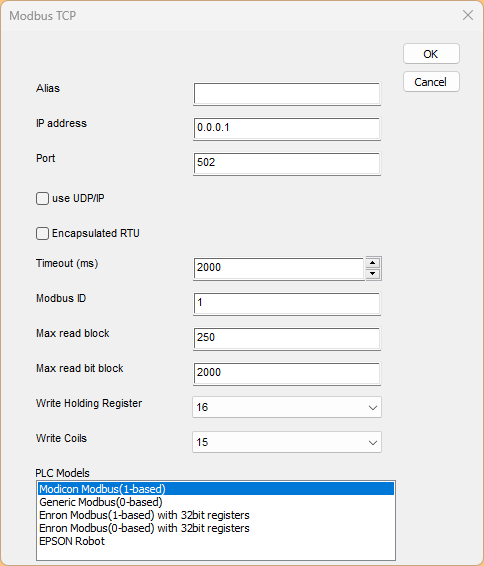
Task: Focus the Alias text field
Action: [x=287, y=94]
